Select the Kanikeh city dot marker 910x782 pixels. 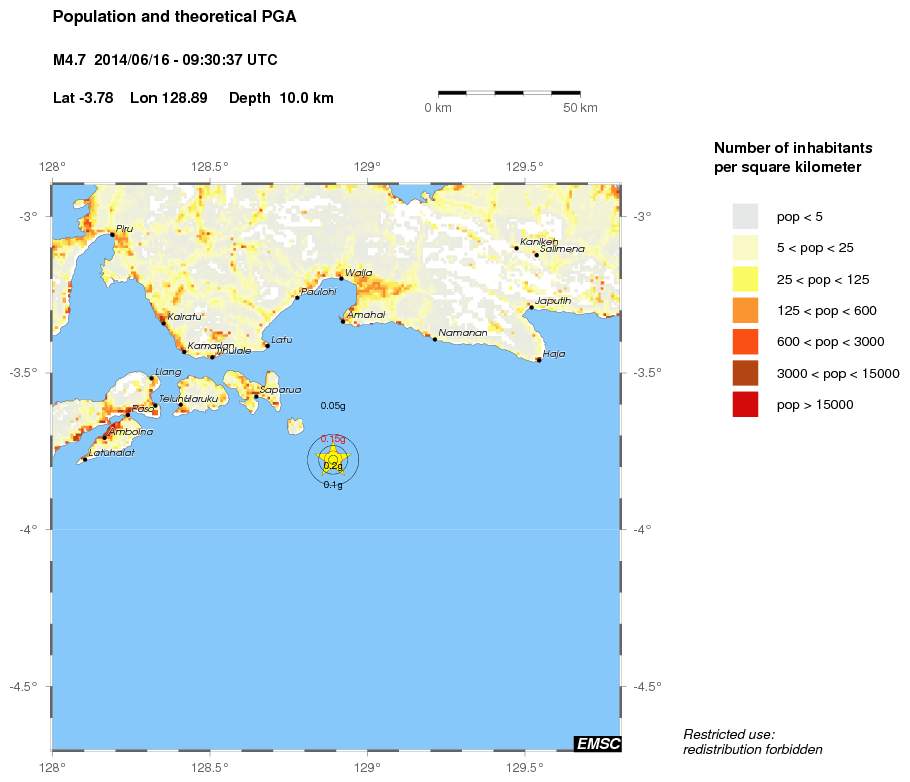coord(516,247)
